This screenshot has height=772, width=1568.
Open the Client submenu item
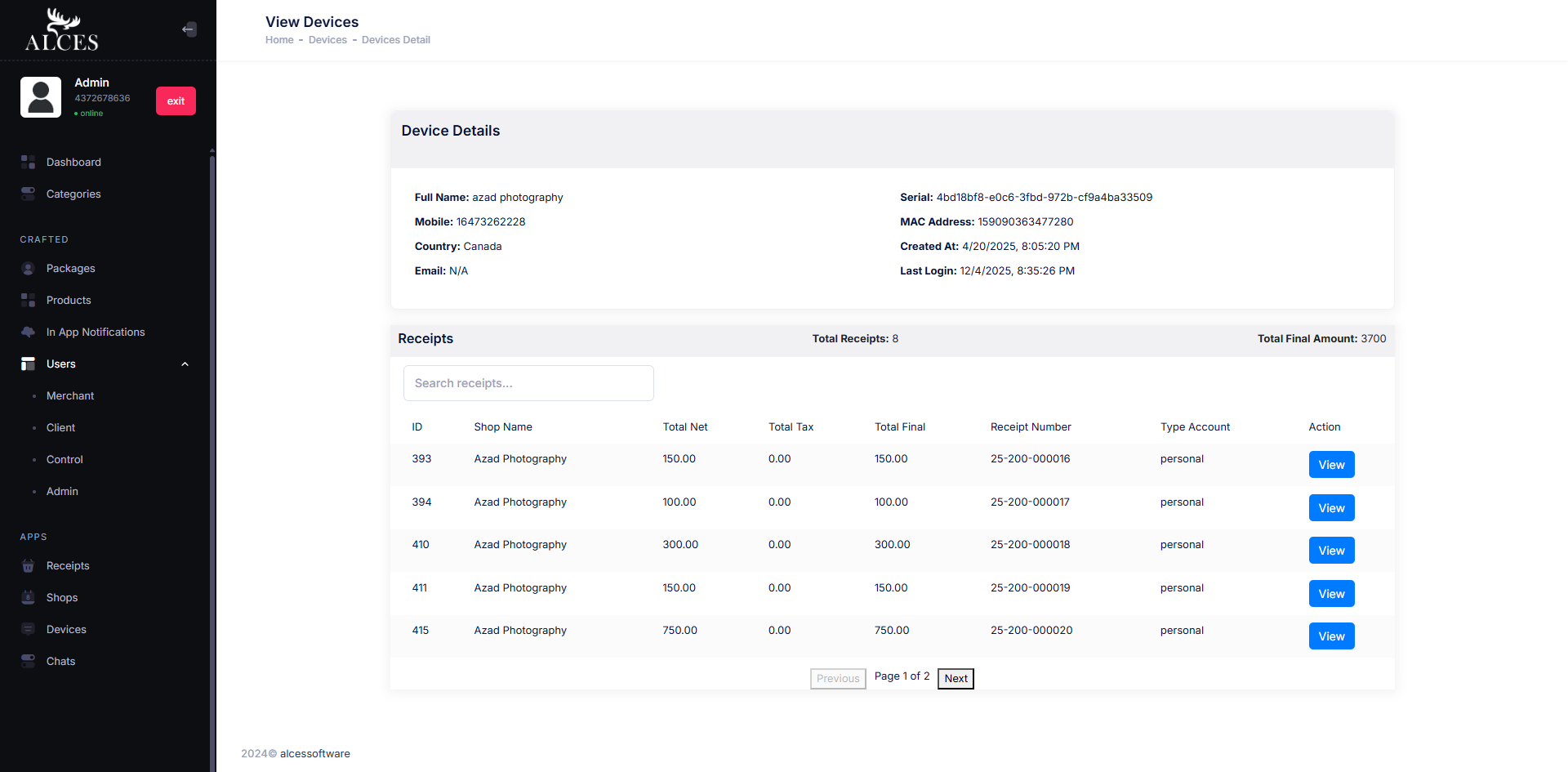(60, 428)
